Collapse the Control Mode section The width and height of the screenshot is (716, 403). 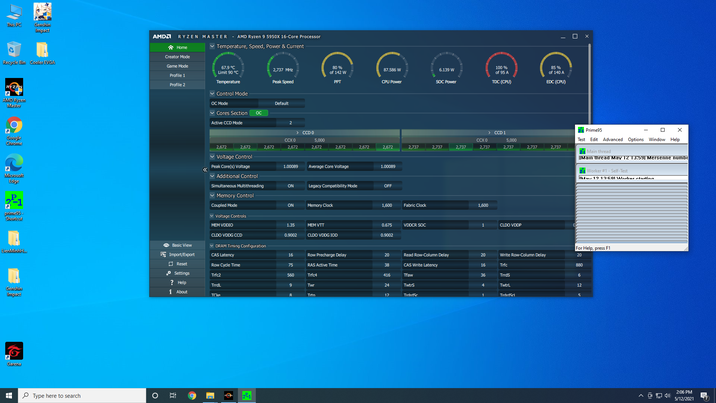point(212,94)
